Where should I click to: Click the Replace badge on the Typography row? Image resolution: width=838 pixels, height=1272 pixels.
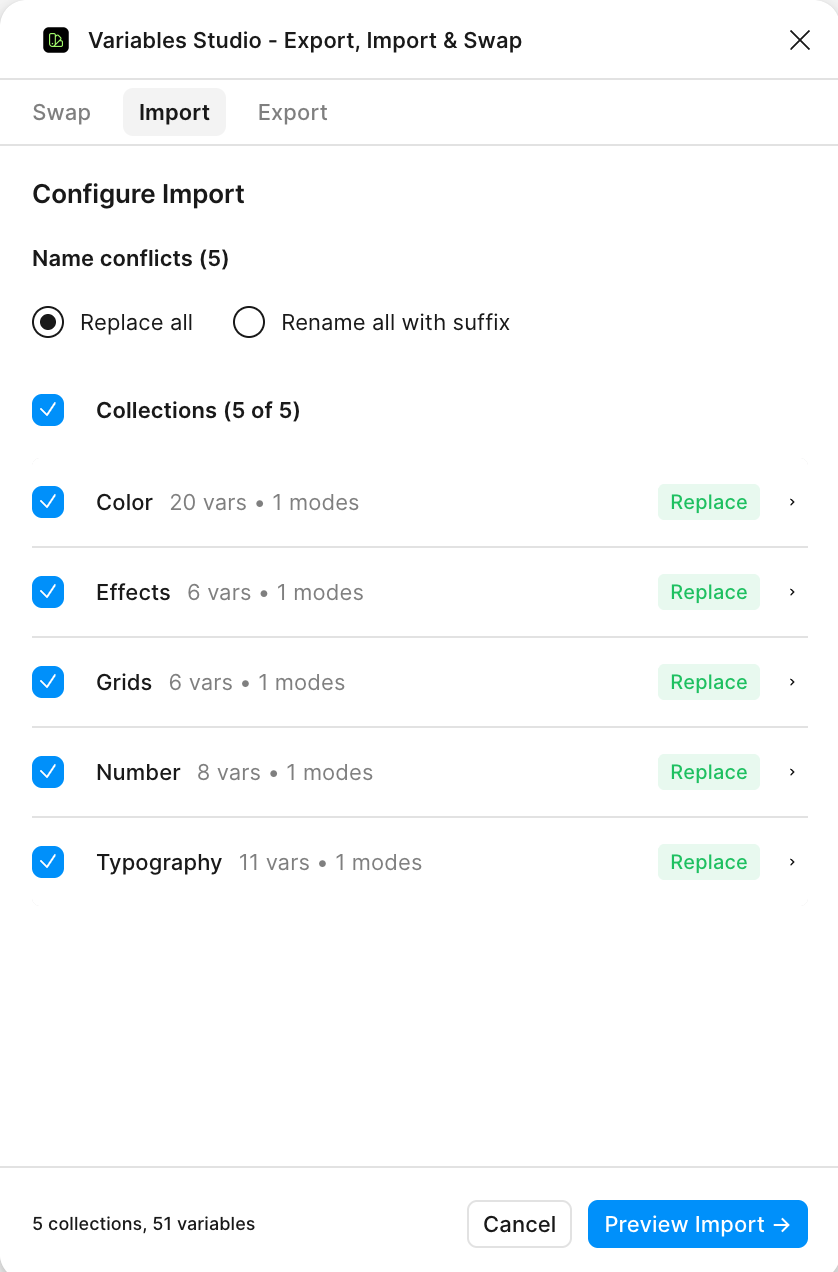point(708,862)
